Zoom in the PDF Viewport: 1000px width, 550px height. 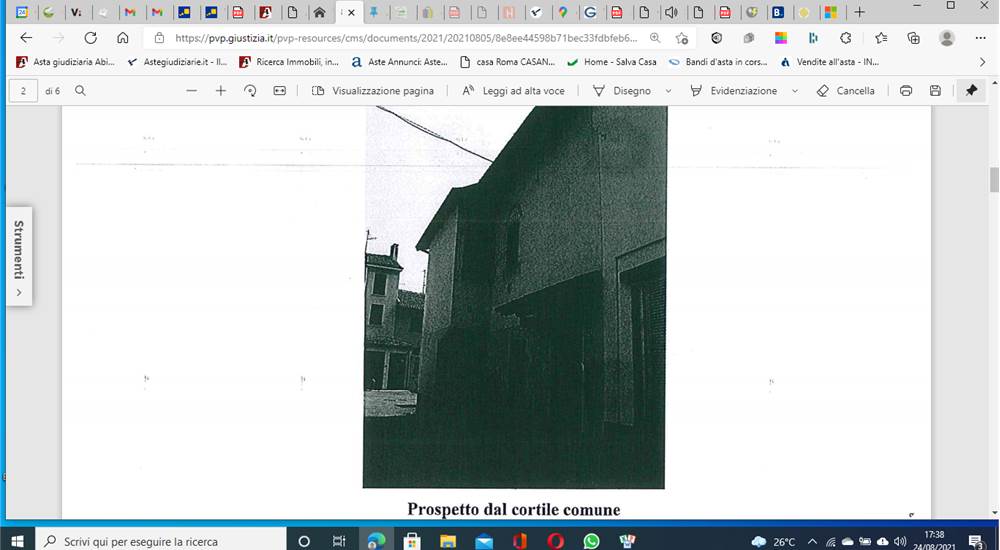[221, 91]
